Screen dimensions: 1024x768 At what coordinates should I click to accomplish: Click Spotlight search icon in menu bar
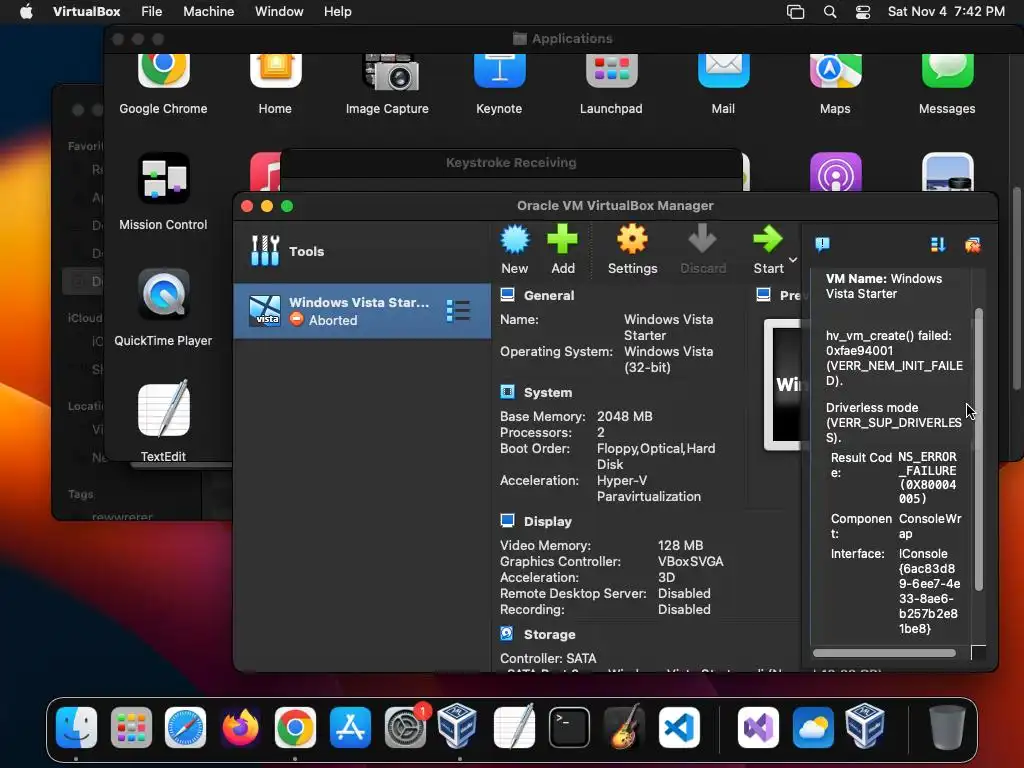pyautogui.click(x=829, y=12)
